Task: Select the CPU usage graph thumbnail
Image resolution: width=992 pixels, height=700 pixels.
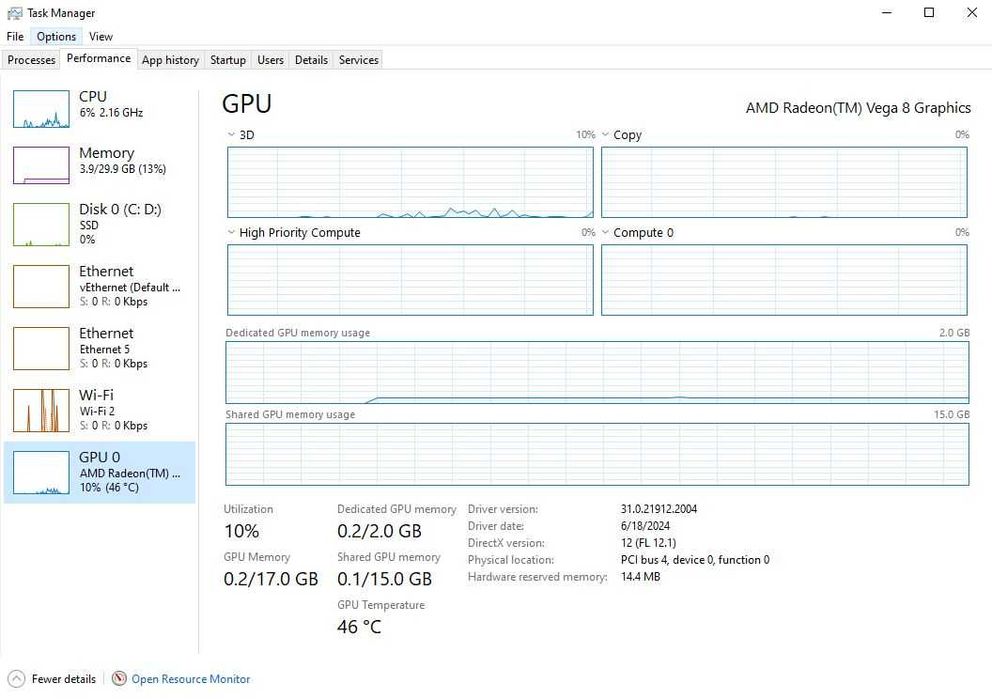Action: tap(41, 108)
